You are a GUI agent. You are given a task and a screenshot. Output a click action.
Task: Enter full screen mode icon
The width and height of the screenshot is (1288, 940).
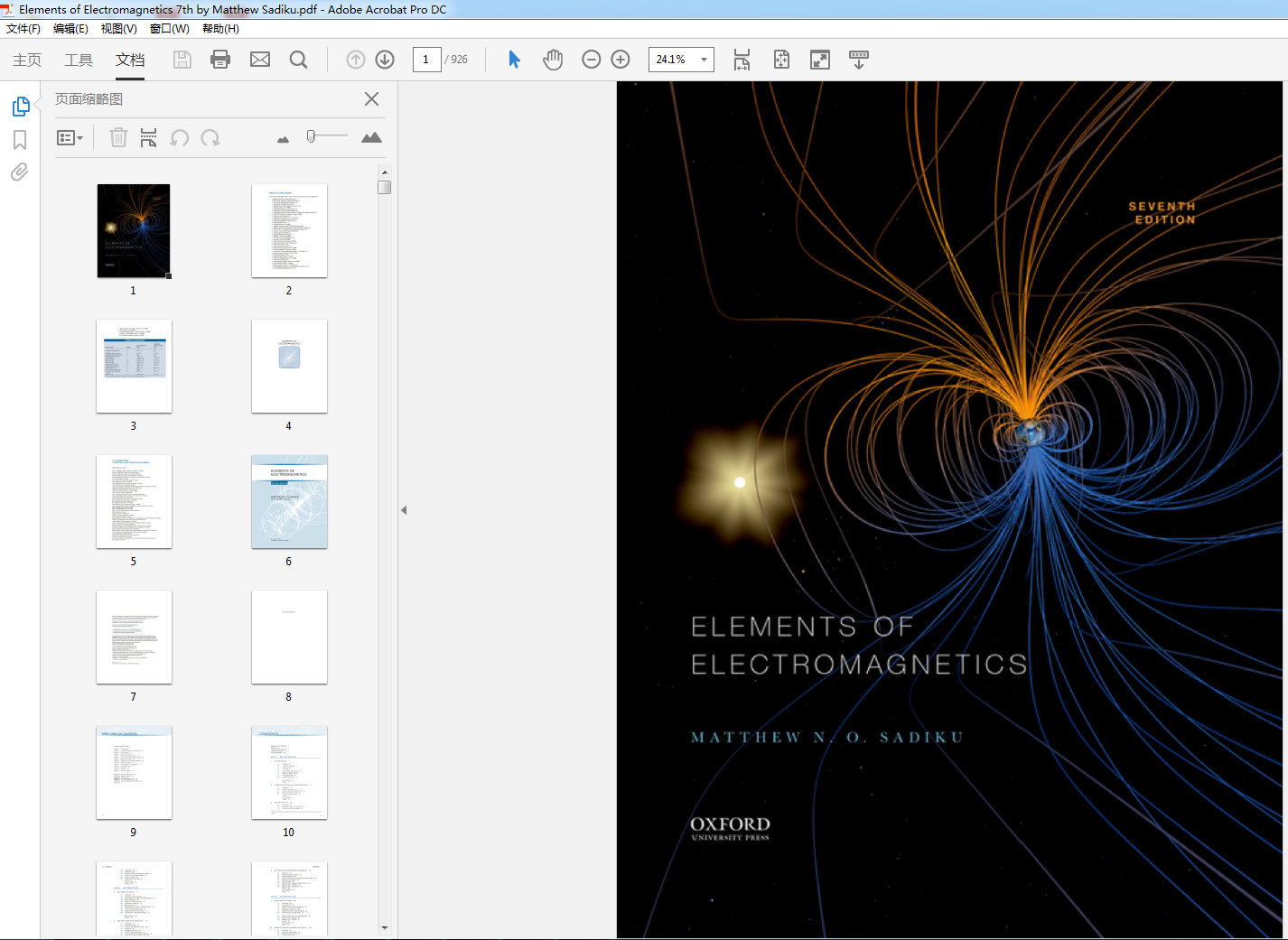[x=820, y=60]
